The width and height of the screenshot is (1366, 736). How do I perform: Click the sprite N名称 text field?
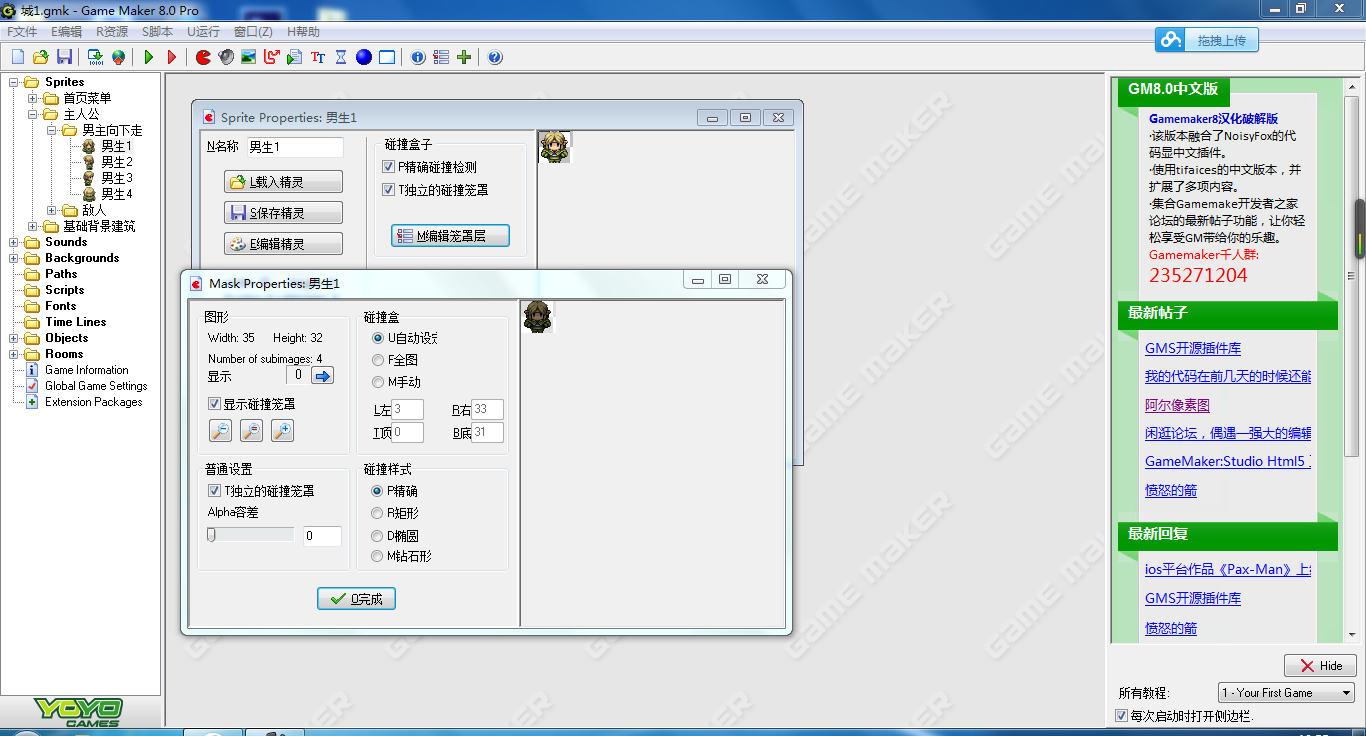click(x=295, y=147)
